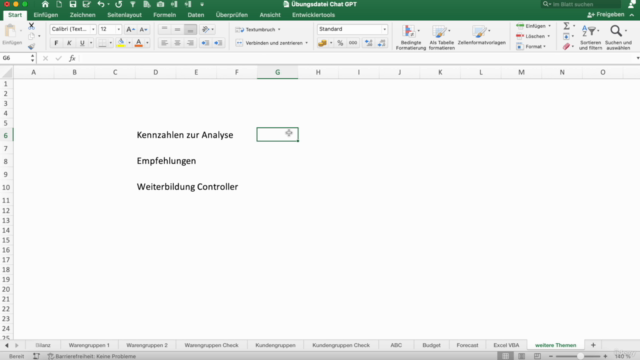Center text horizontally

(177, 43)
